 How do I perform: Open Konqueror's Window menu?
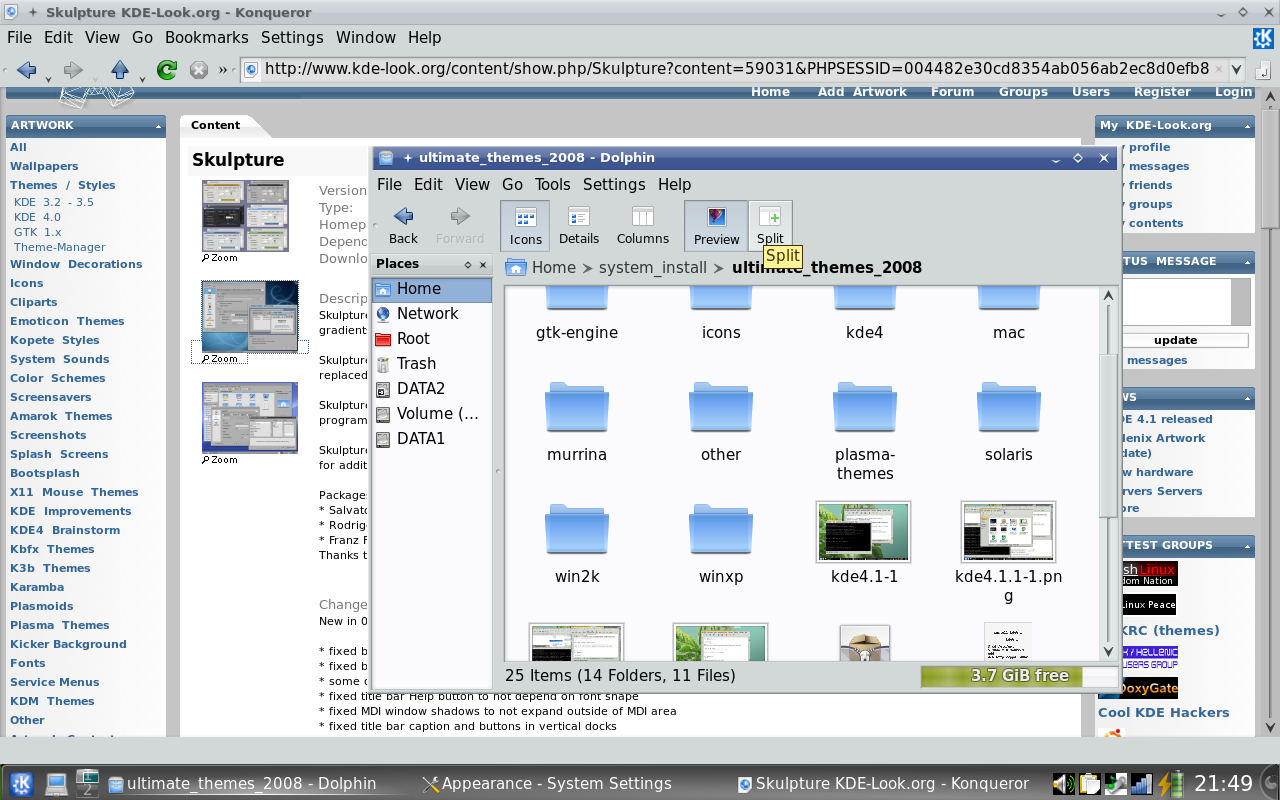tap(365, 37)
